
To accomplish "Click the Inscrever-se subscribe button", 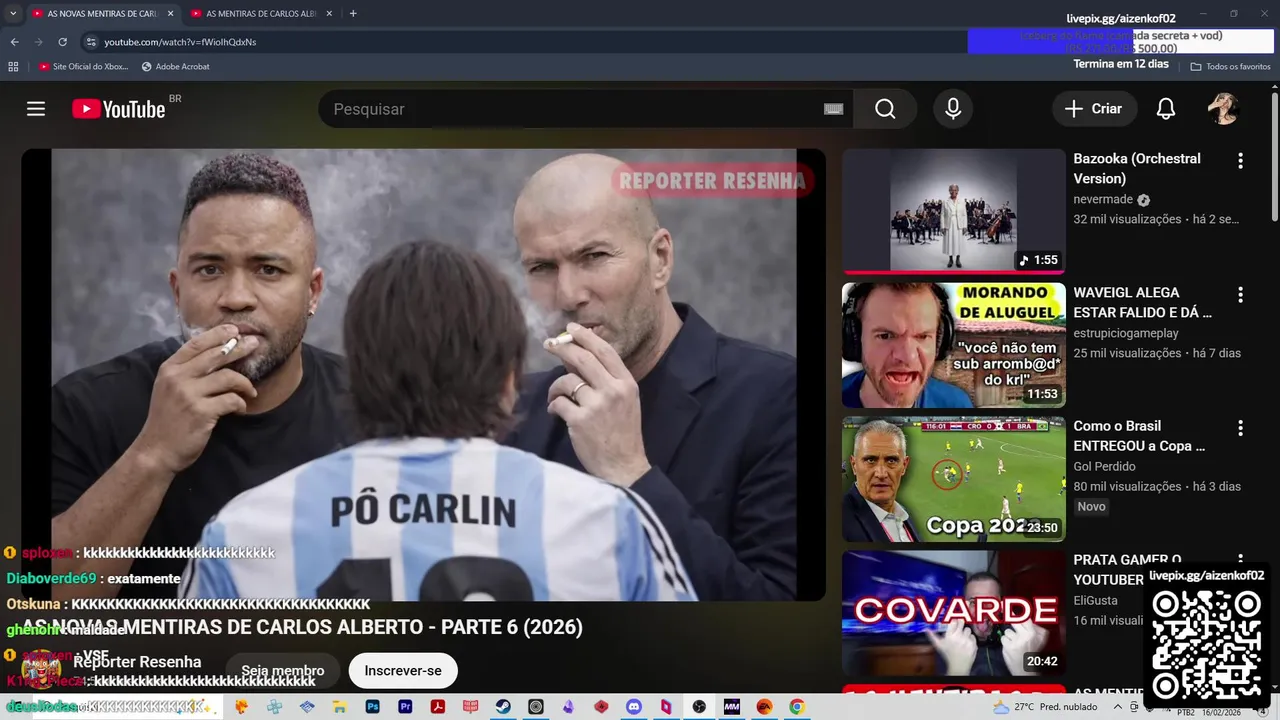I will point(403,671).
